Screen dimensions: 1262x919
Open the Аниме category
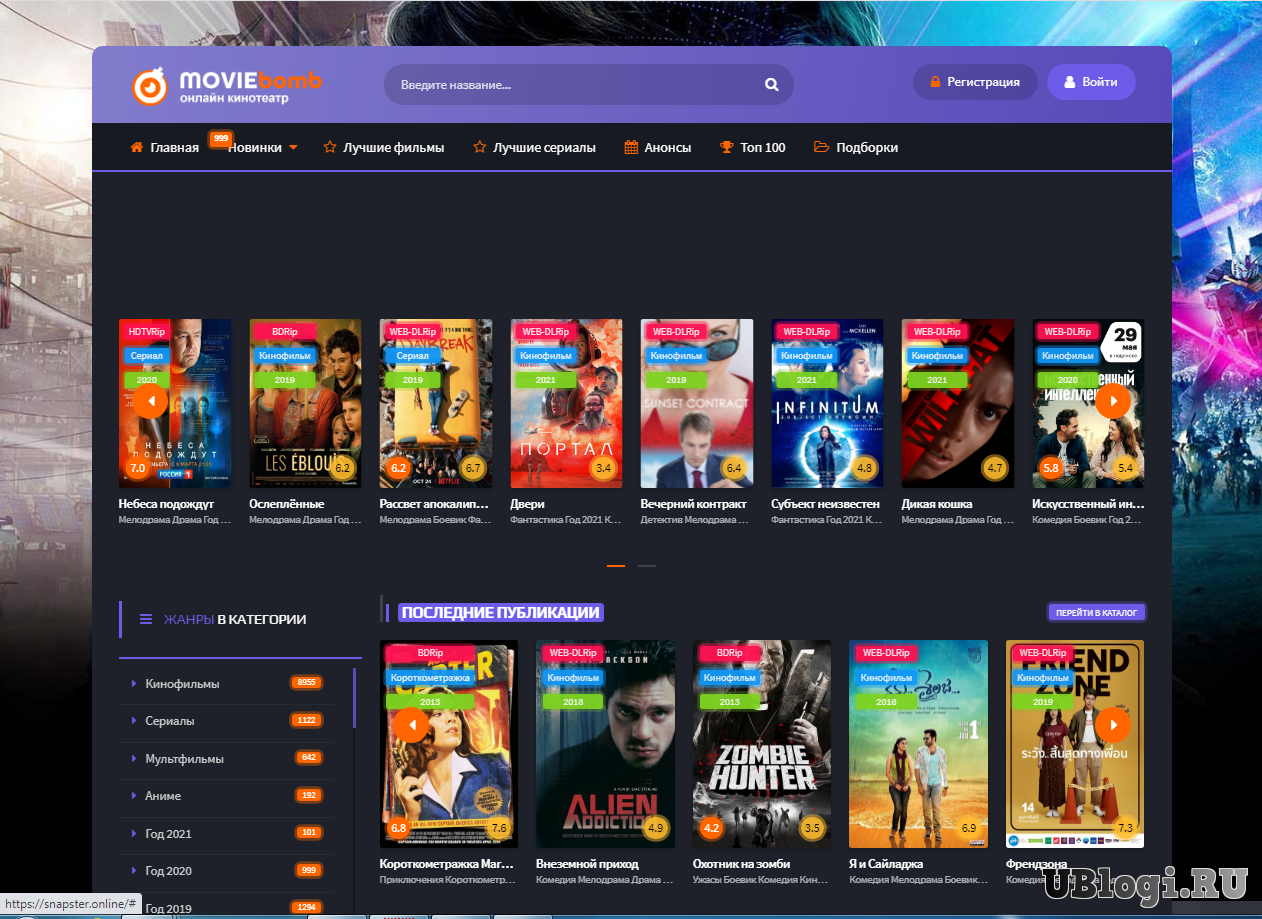point(163,796)
